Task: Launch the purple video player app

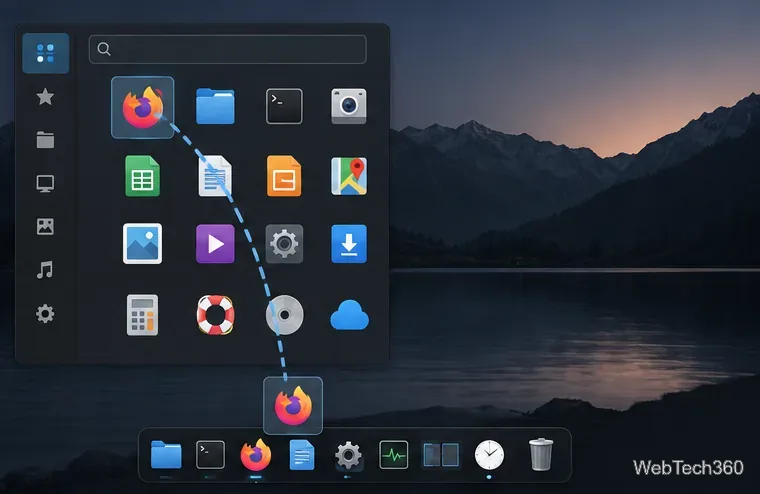Action: (x=215, y=244)
